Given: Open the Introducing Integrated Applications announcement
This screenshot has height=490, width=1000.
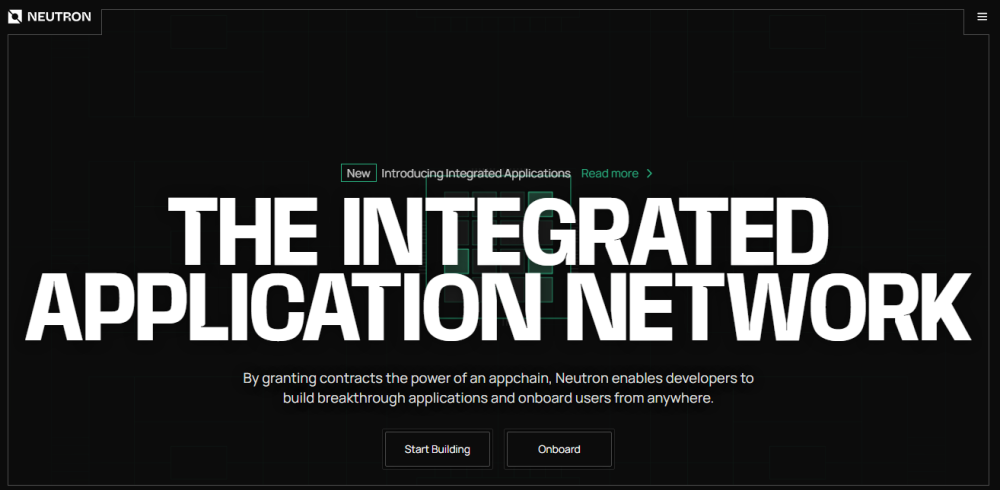Looking at the screenshot, I should pyautogui.click(x=476, y=173).
